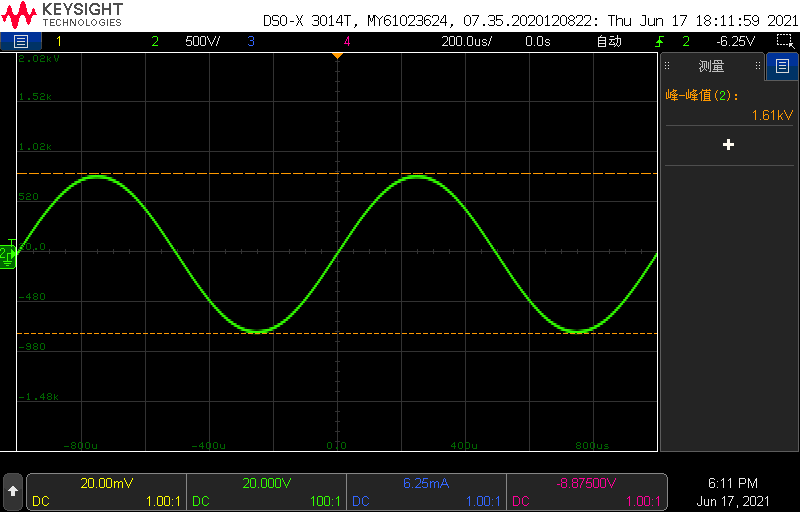Select the 峰-峰值(2) measurement entry
800x512 pixels.
(728, 105)
